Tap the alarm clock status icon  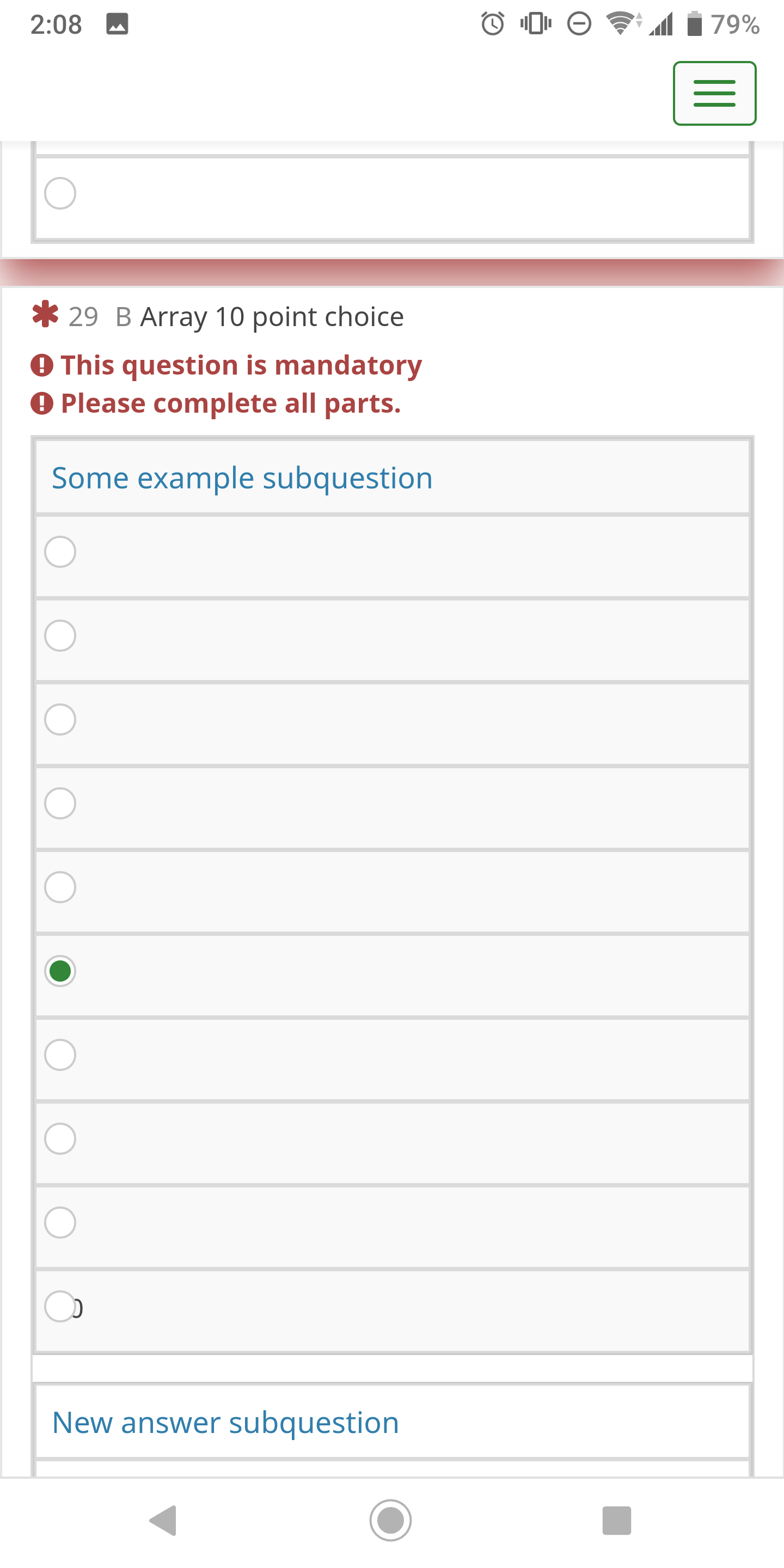[492, 24]
